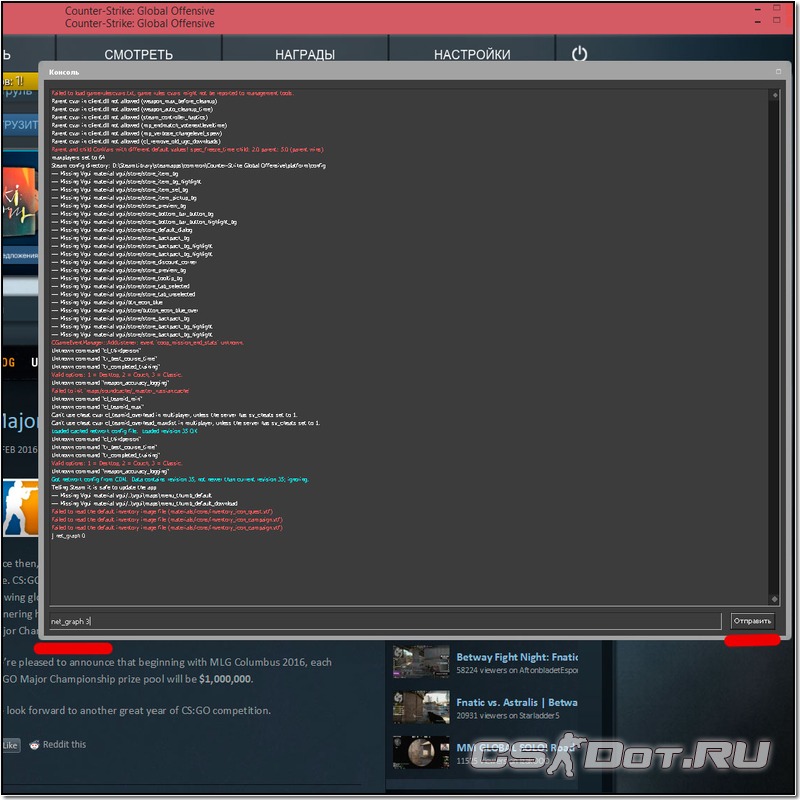Click the console scrollbar up arrow
This screenshot has height=800, width=800.
pyautogui.click(x=774, y=95)
